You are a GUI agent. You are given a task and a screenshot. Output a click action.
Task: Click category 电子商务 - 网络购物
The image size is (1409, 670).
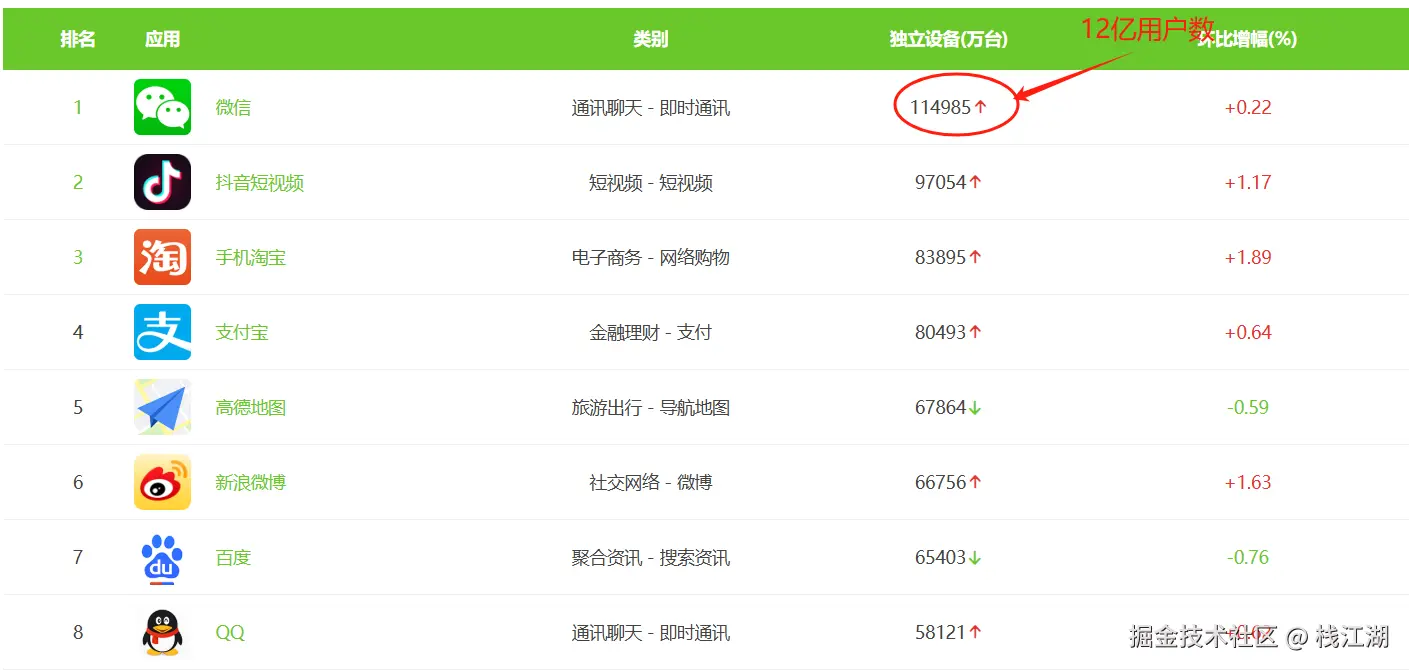click(x=650, y=258)
